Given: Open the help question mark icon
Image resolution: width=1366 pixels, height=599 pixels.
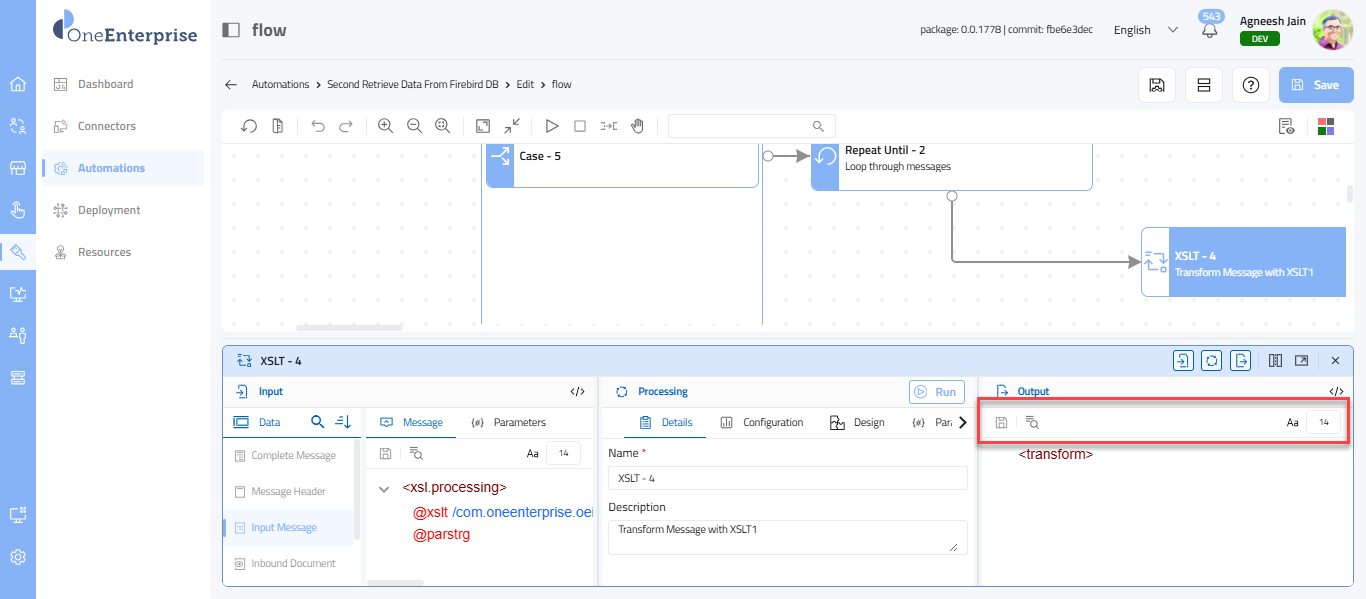Looking at the screenshot, I should 1250,85.
